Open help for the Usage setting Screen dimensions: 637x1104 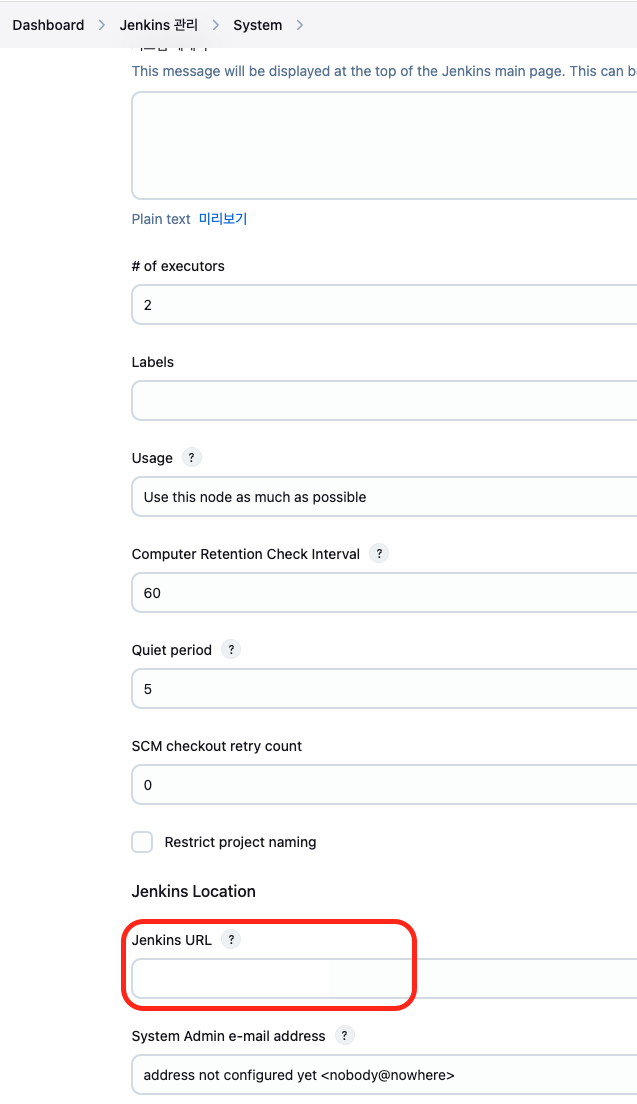coord(191,458)
